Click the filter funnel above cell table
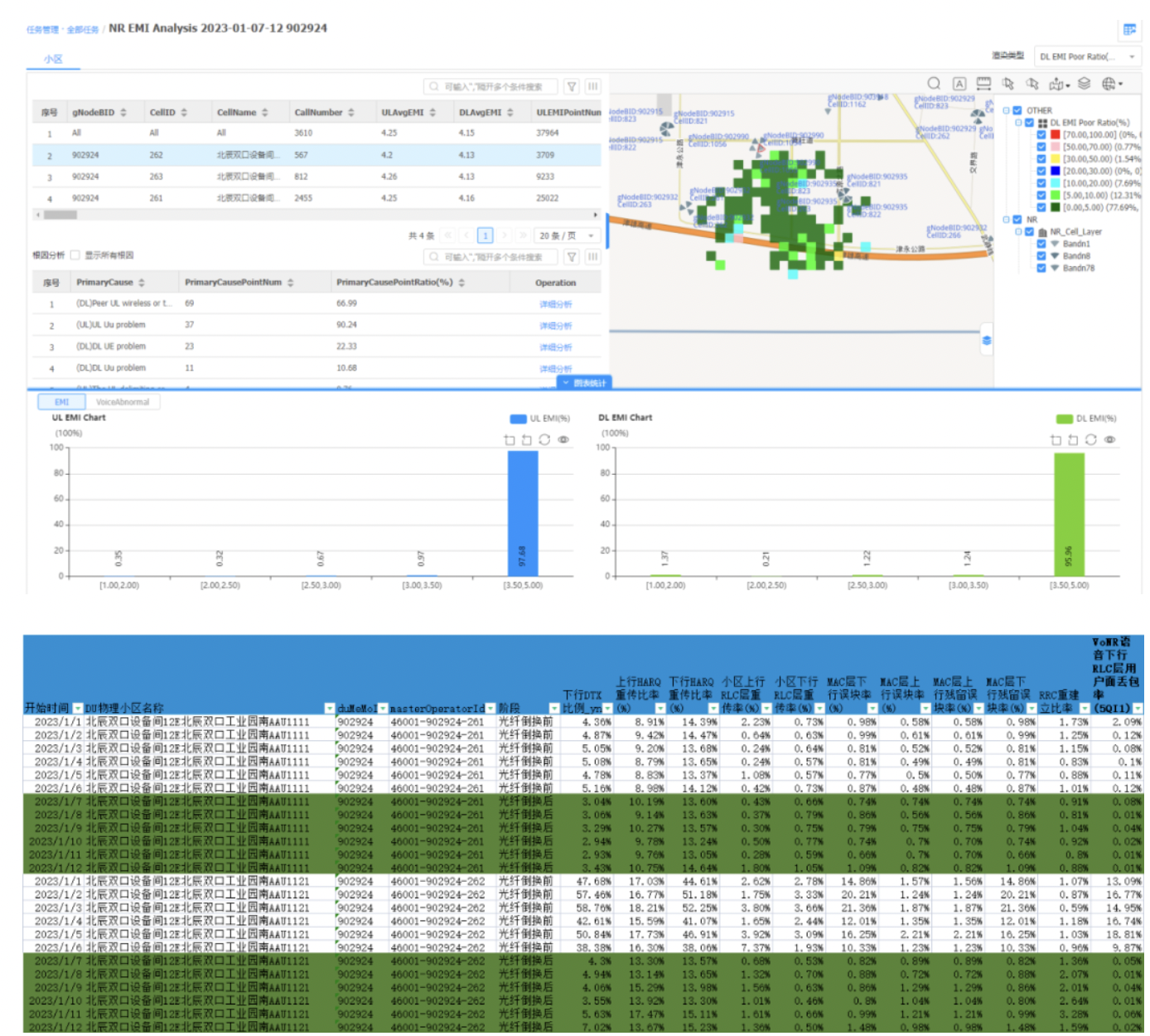This screenshot has height=1036, width=1150. click(x=572, y=86)
